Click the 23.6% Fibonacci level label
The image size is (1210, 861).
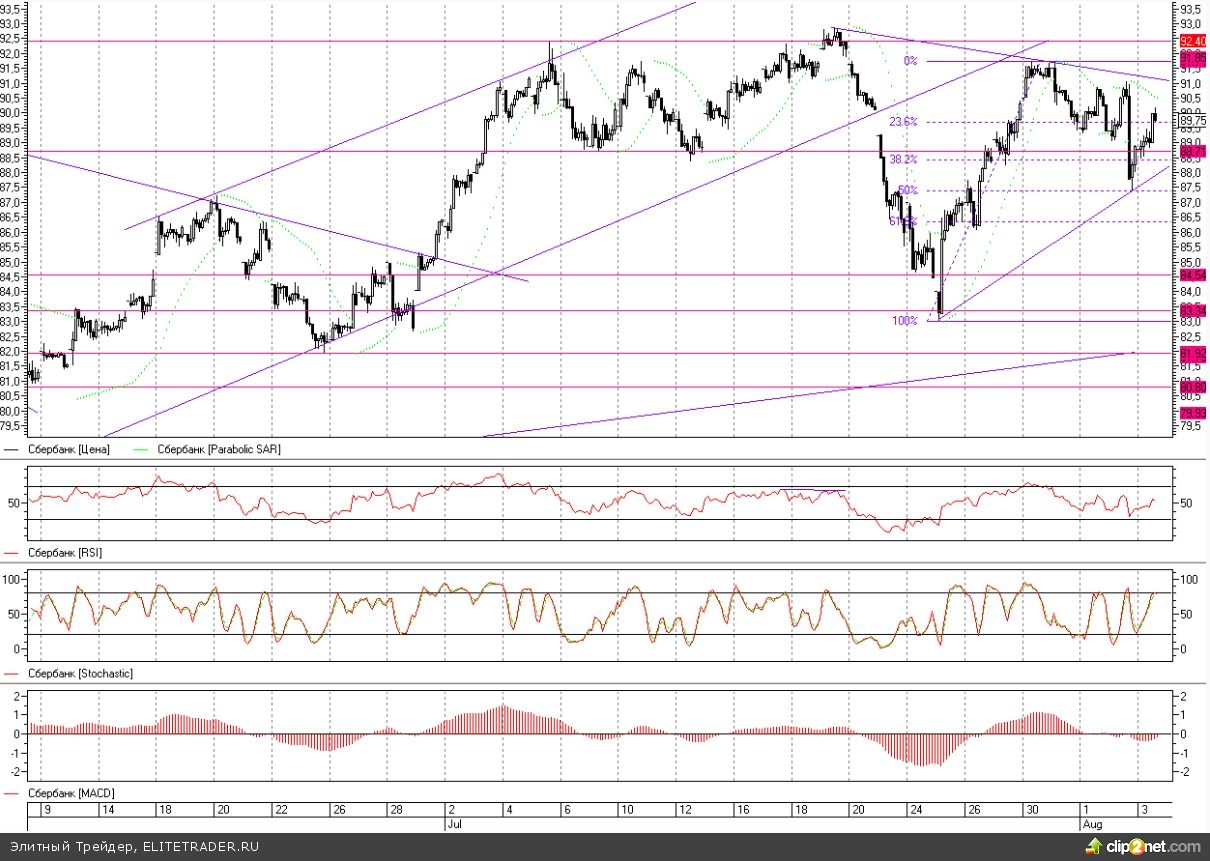point(903,122)
